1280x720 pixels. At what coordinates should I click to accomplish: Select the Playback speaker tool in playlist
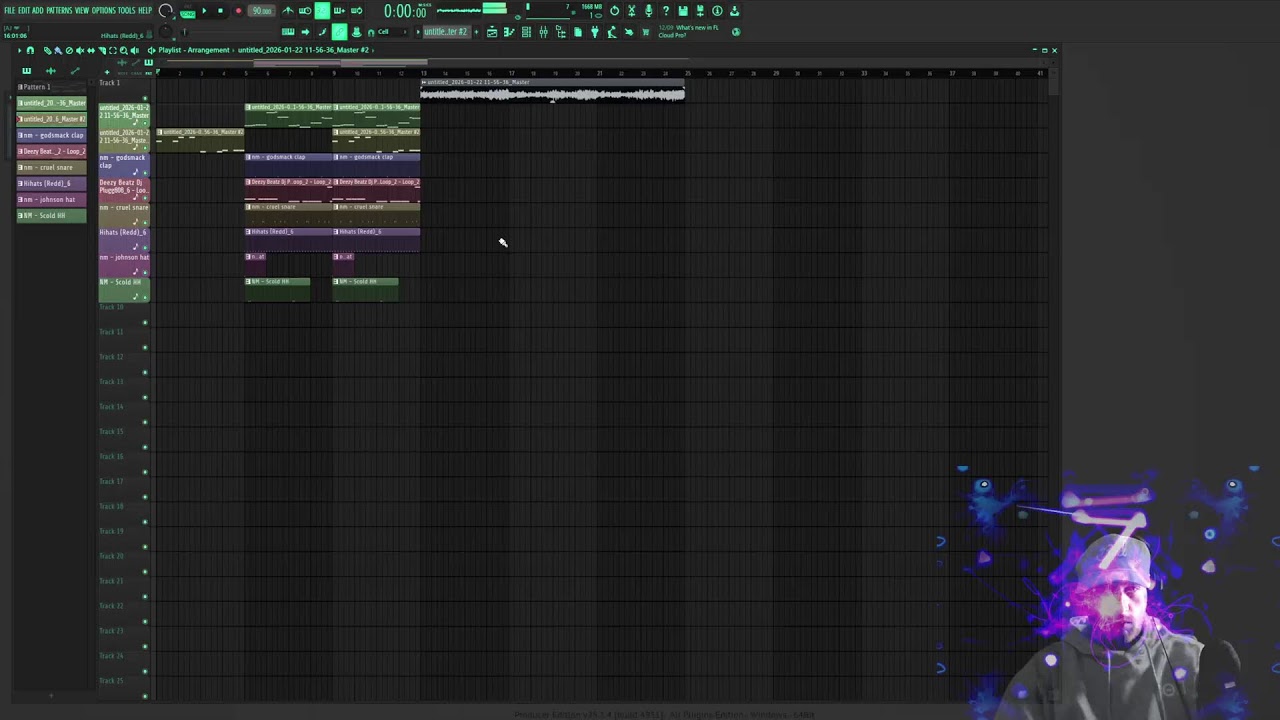click(135, 50)
